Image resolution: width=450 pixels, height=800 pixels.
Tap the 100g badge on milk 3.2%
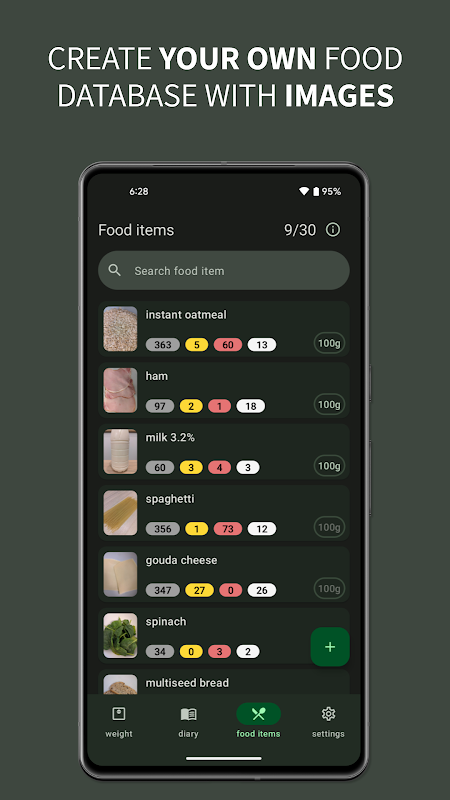tap(329, 466)
